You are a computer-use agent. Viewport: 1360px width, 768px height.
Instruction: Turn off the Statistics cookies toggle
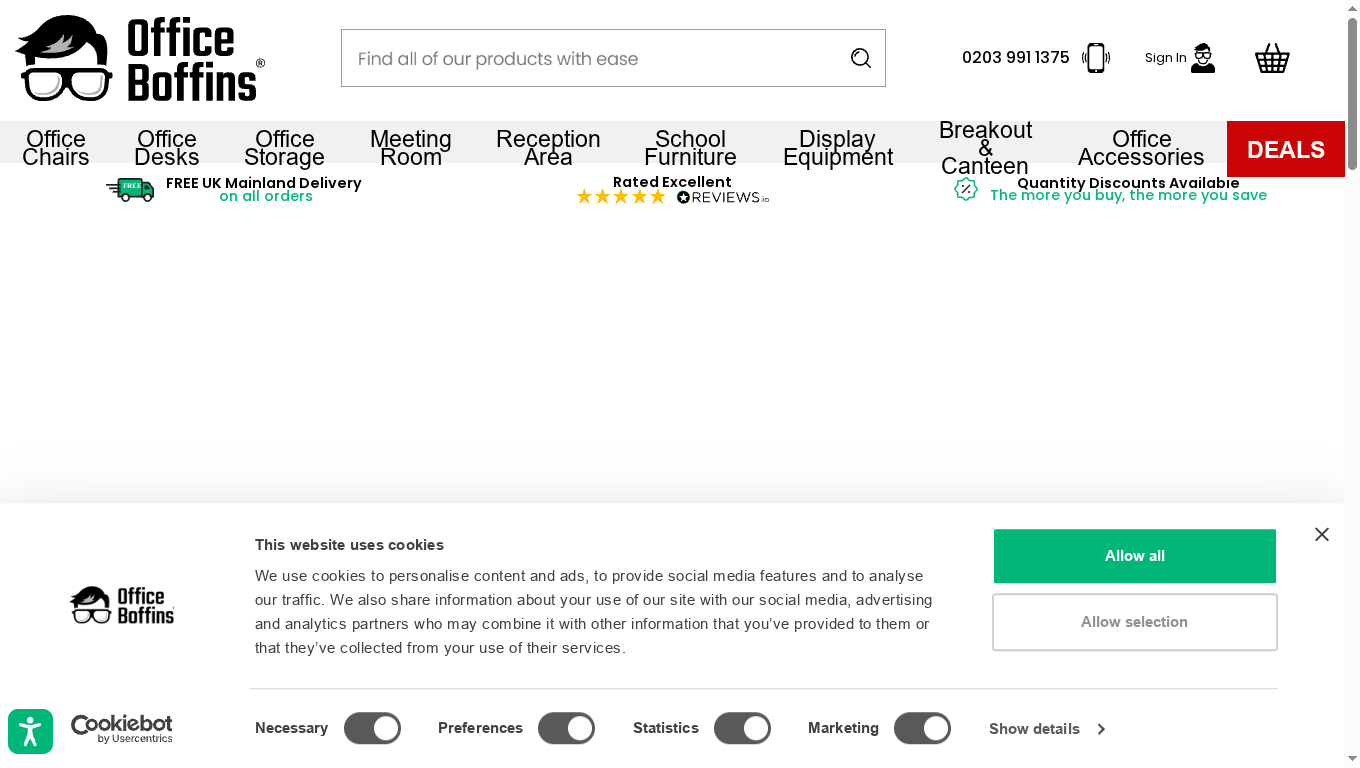coord(742,728)
